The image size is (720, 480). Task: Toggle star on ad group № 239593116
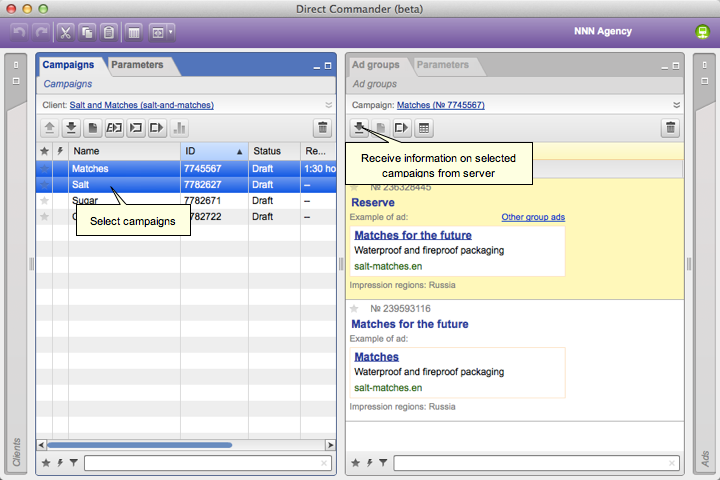pos(354,309)
